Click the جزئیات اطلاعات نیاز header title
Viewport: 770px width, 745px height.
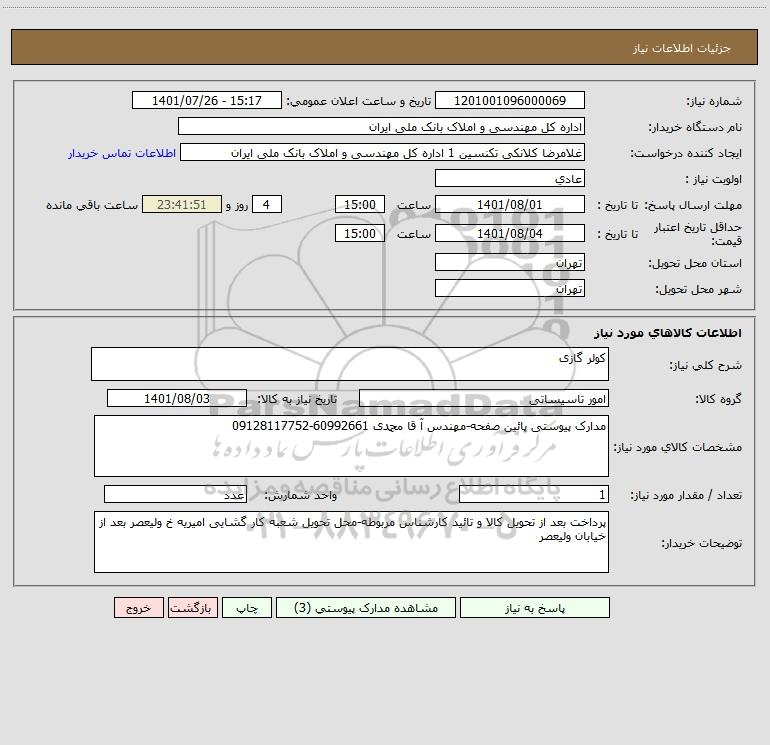point(681,48)
